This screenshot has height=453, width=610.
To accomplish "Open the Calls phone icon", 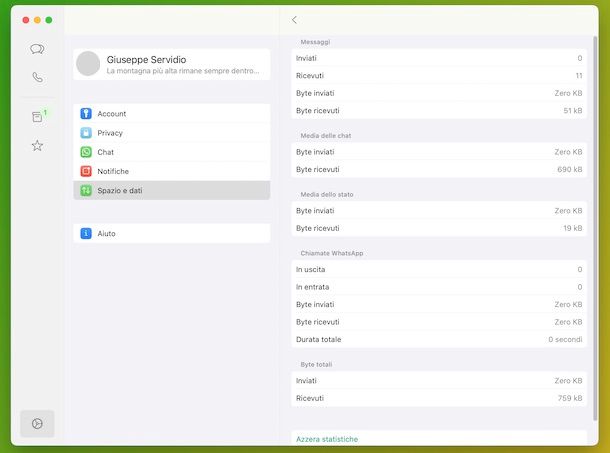I will 37,77.
